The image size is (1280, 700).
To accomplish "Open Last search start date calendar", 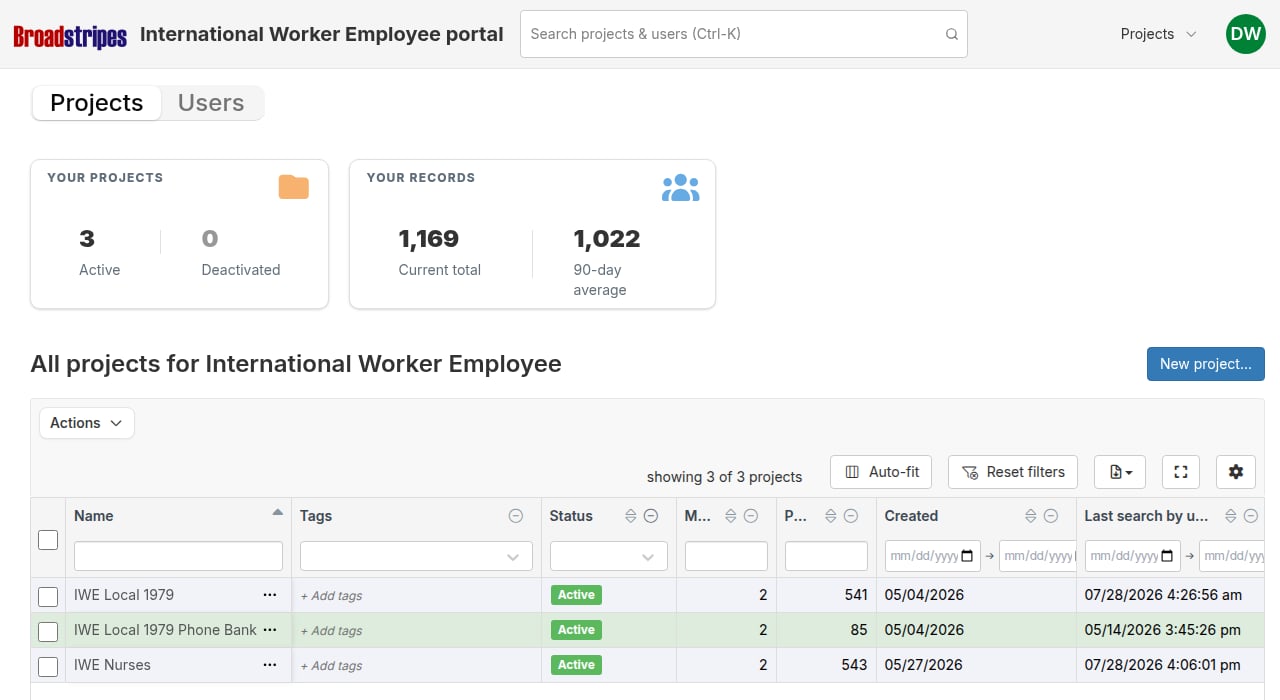I will coord(1167,556).
